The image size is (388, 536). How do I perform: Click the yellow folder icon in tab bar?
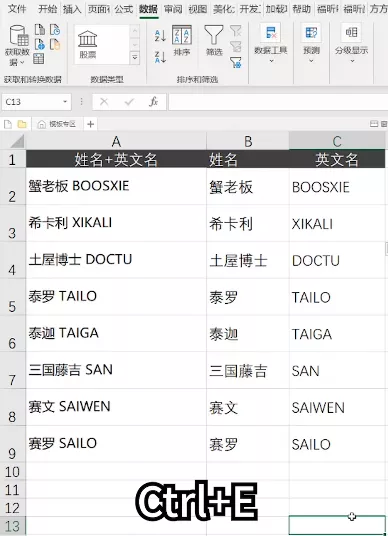pyautogui.click(x=22, y=124)
